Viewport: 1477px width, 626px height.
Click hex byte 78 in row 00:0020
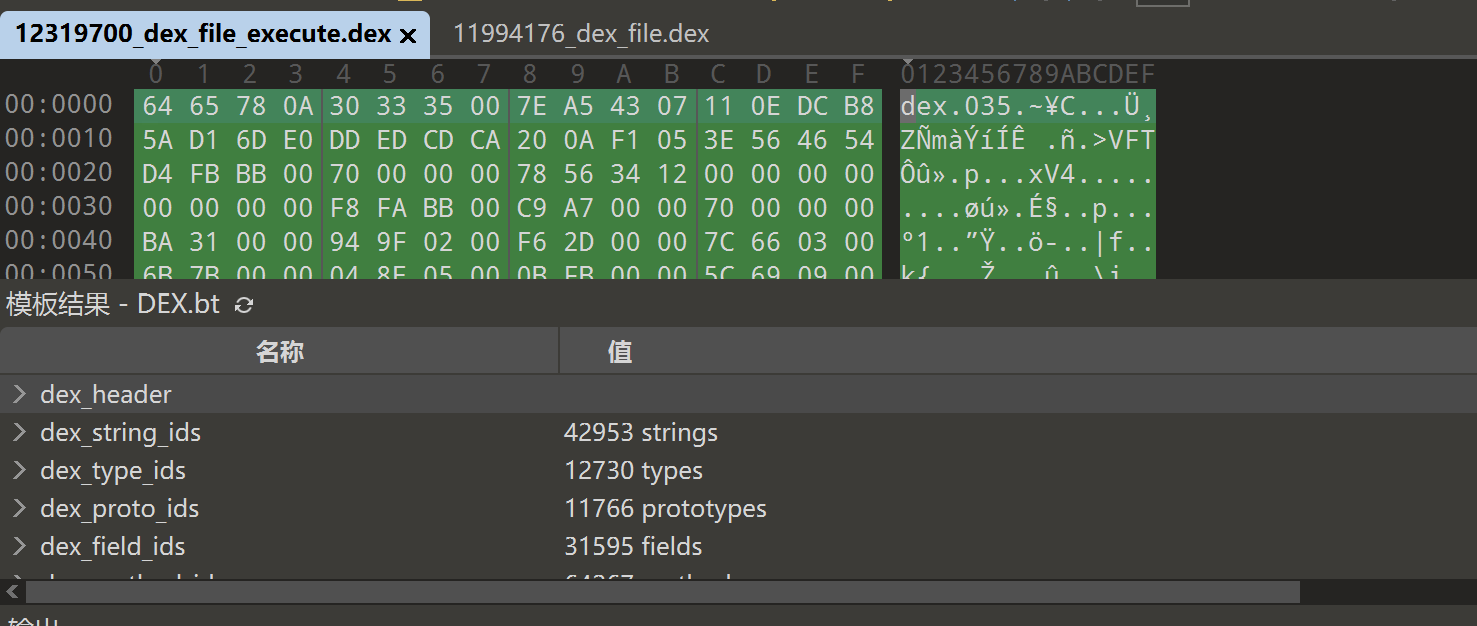(532, 174)
